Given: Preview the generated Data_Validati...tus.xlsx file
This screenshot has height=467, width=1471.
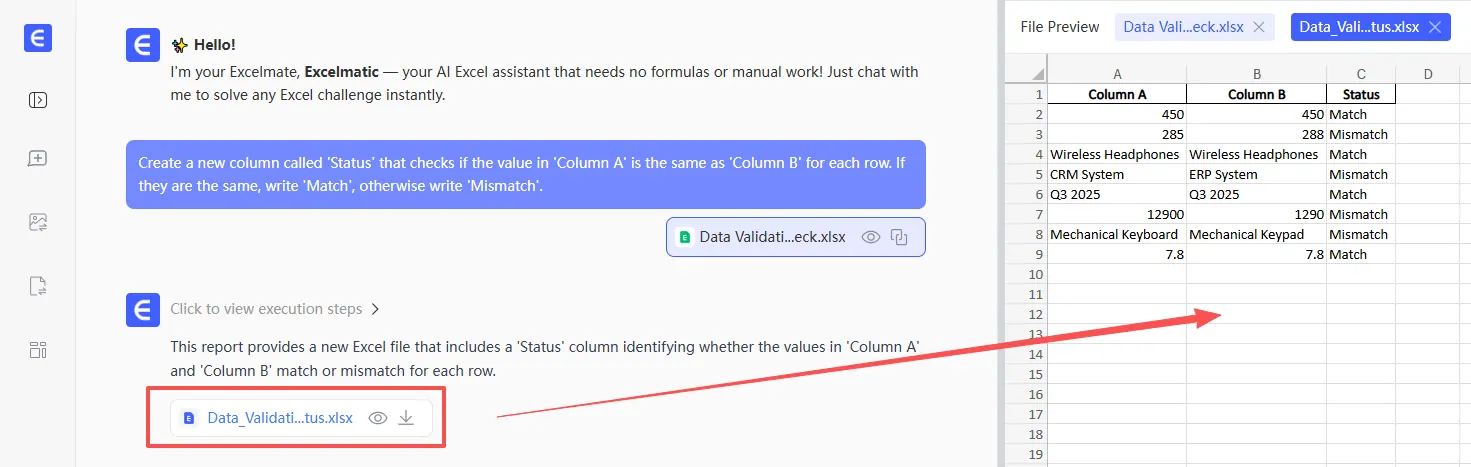Looking at the screenshot, I should coord(378,418).
